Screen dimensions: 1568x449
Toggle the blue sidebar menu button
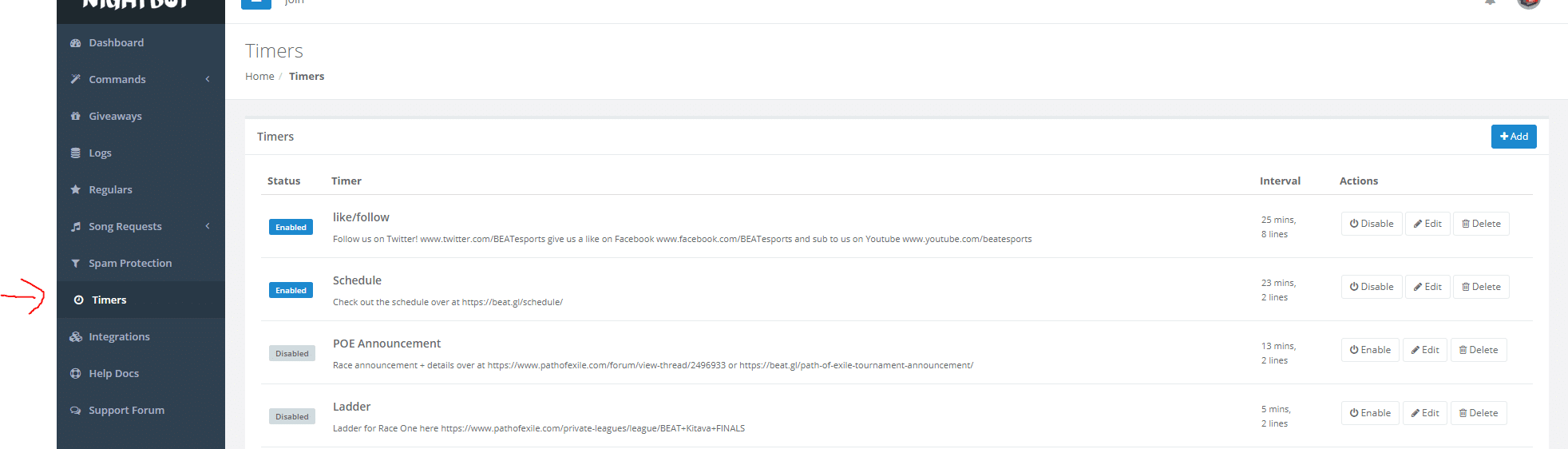pos(256,3)
